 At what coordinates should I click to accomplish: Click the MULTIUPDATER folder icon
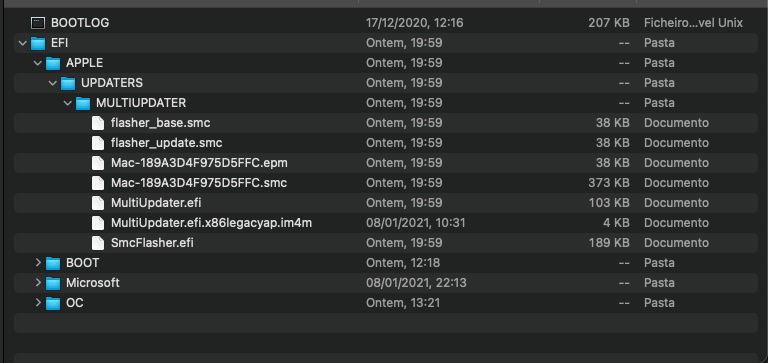coord(83,103)
